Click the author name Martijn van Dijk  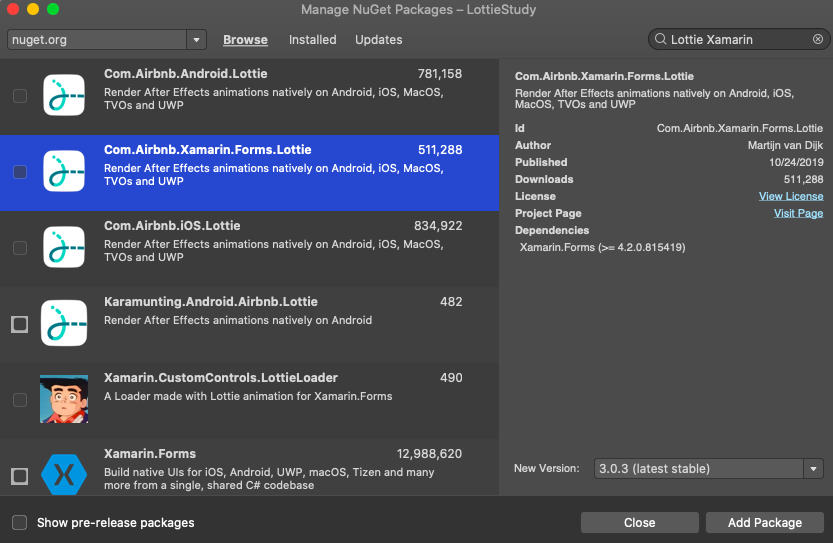tap(785, 145)
